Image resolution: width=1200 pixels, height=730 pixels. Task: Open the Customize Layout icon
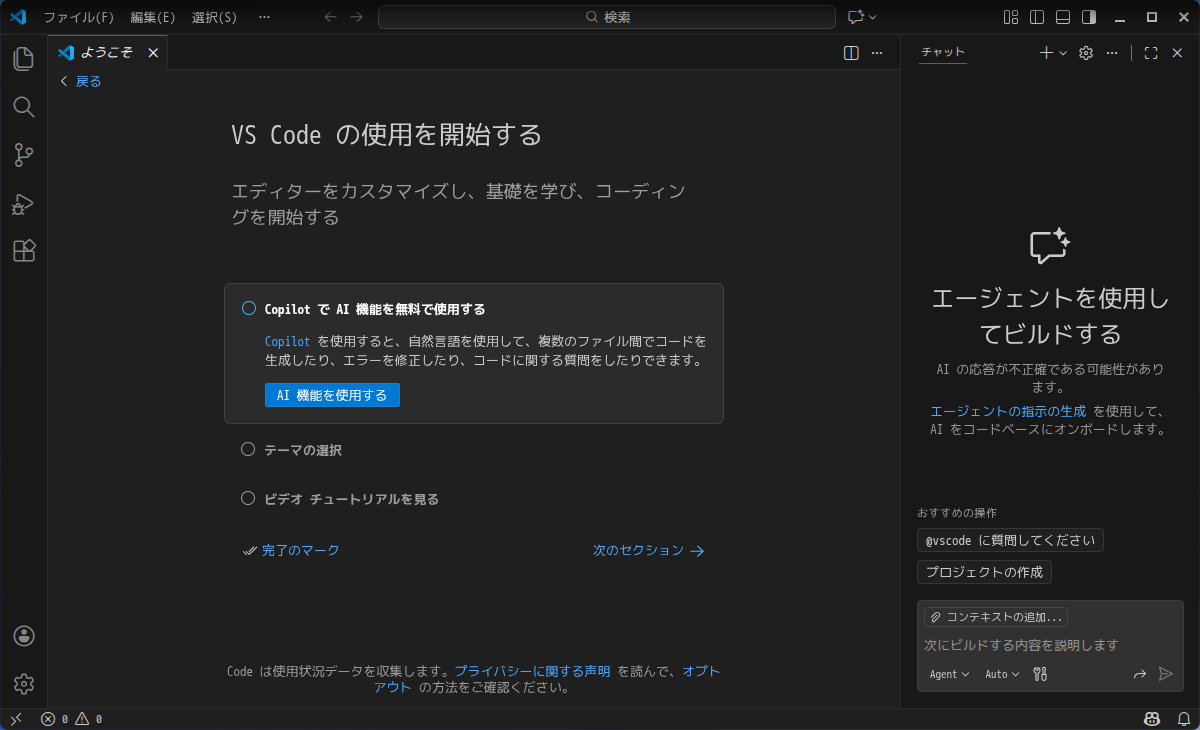tap(1011, 17)
